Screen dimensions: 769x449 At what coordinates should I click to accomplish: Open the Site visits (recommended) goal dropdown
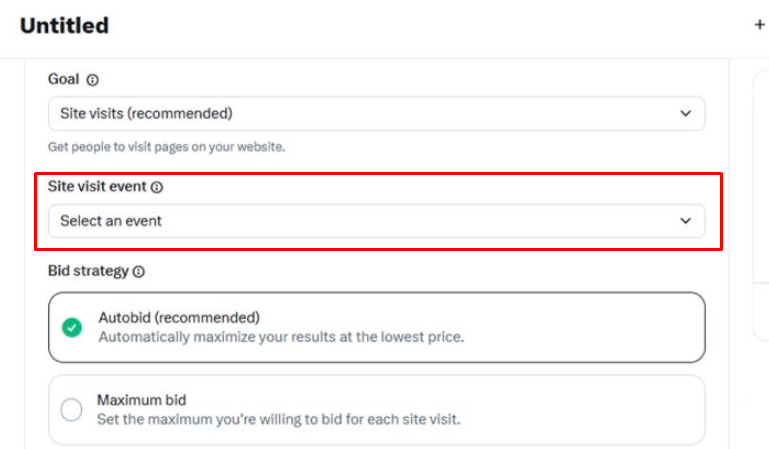[377, 114]
